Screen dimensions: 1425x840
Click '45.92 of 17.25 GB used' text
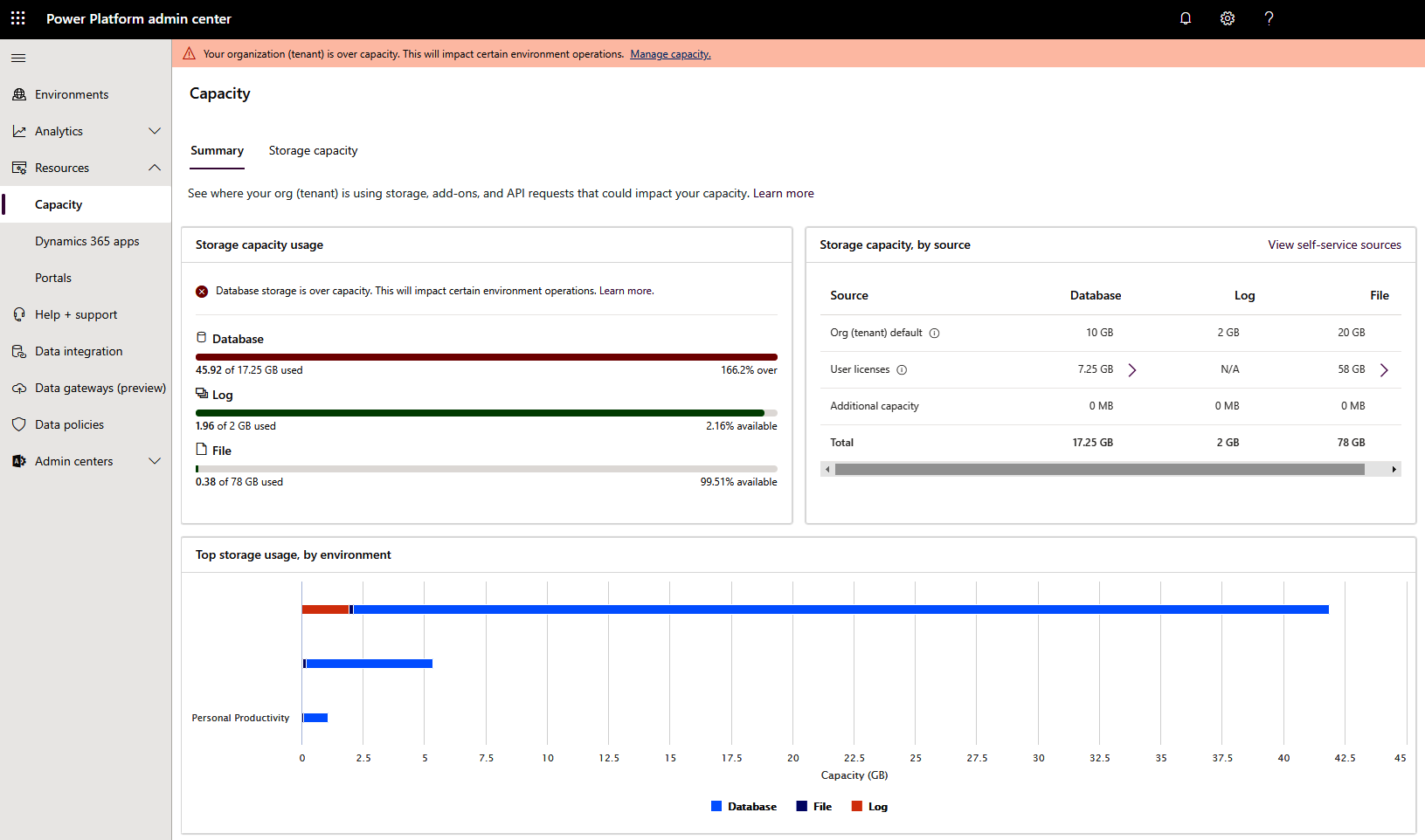[249, 370]
